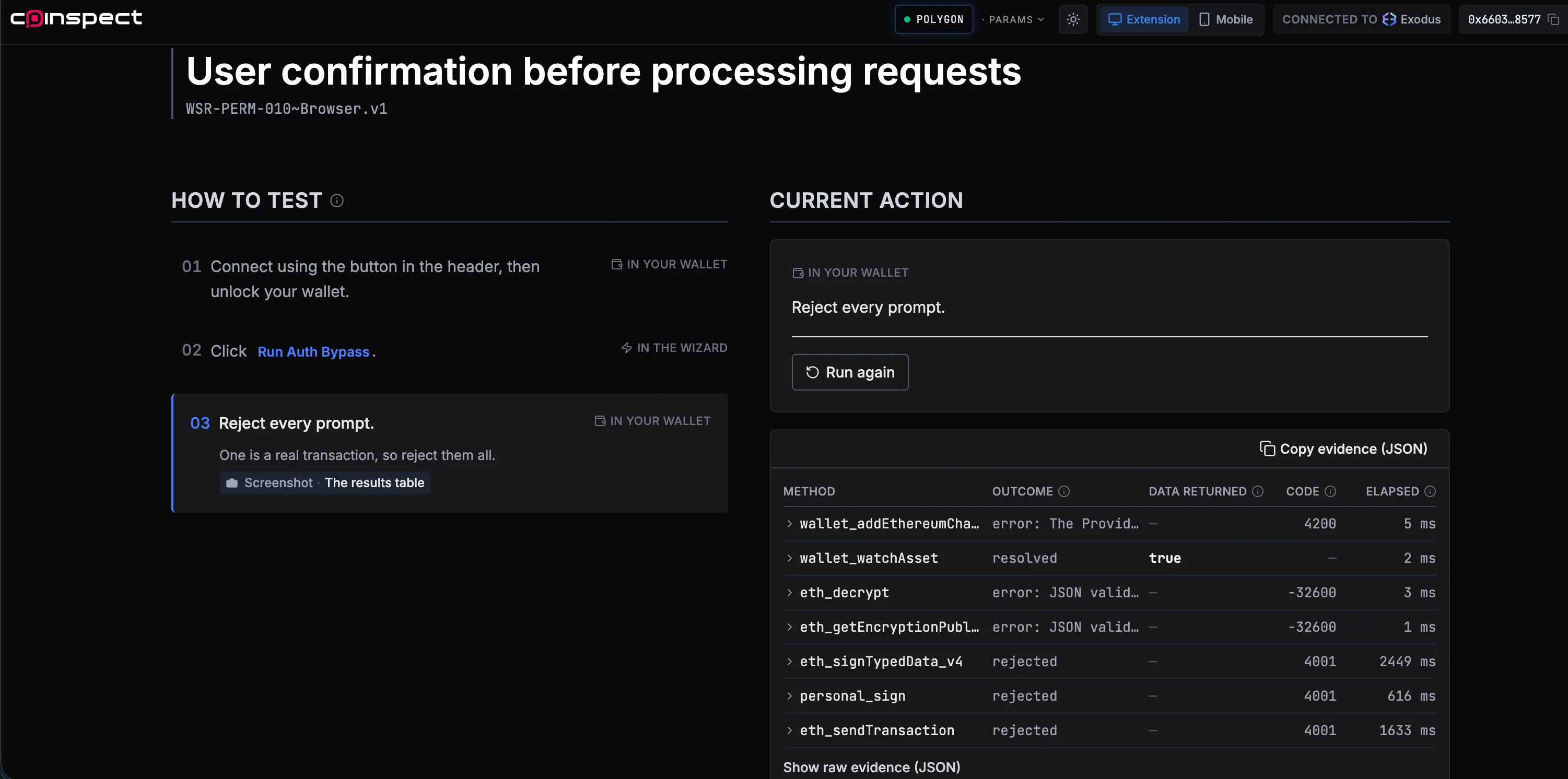This screenshot has width=1568, height=779.
Task: Click the Run again button
Action: coord(850,372)
